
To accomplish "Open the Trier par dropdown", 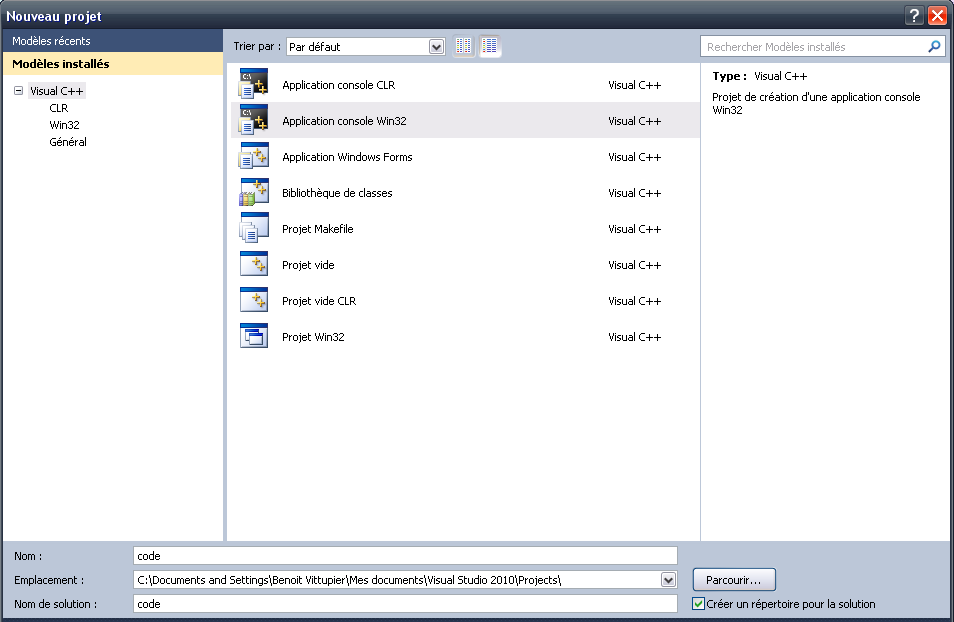I will pos(436,46).
